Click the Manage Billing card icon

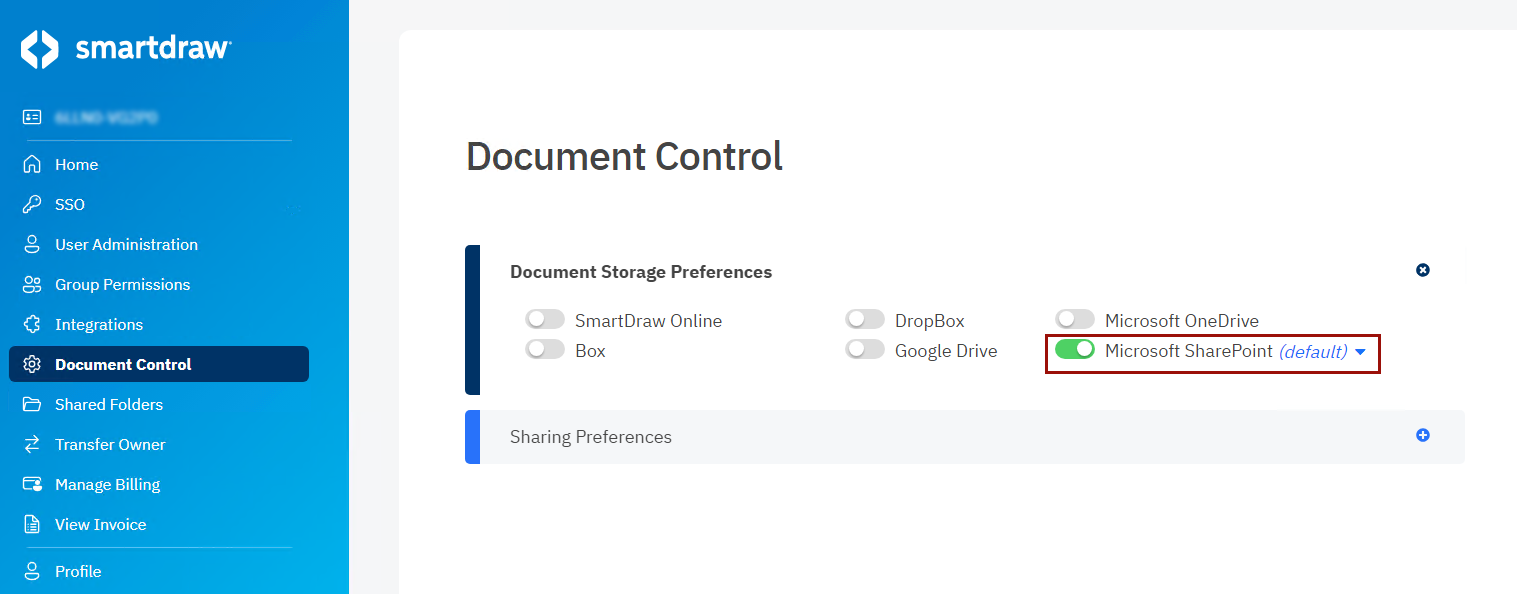point(30,484)
